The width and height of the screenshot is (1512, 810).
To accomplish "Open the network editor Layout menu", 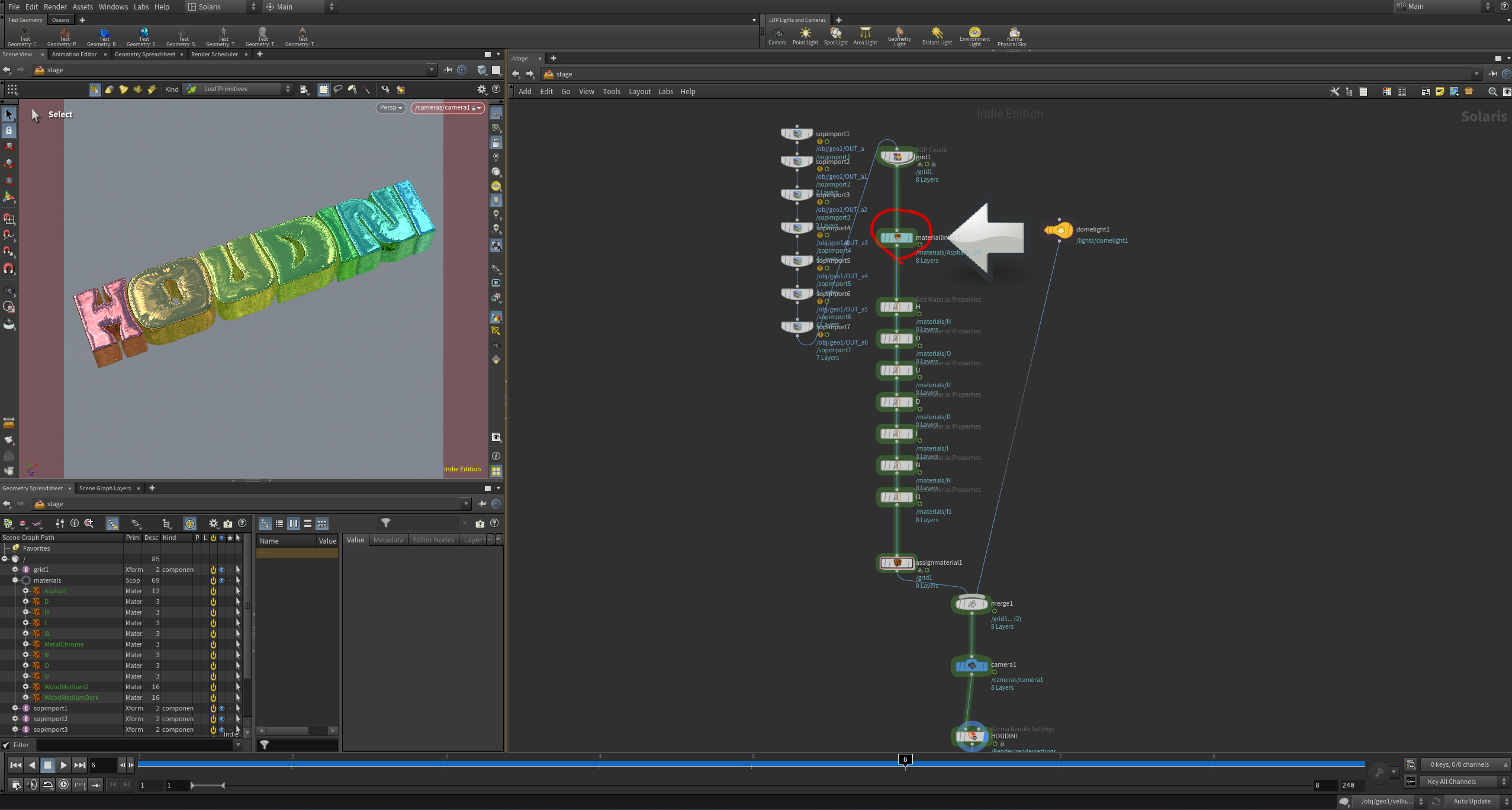I will pos(639,92).
